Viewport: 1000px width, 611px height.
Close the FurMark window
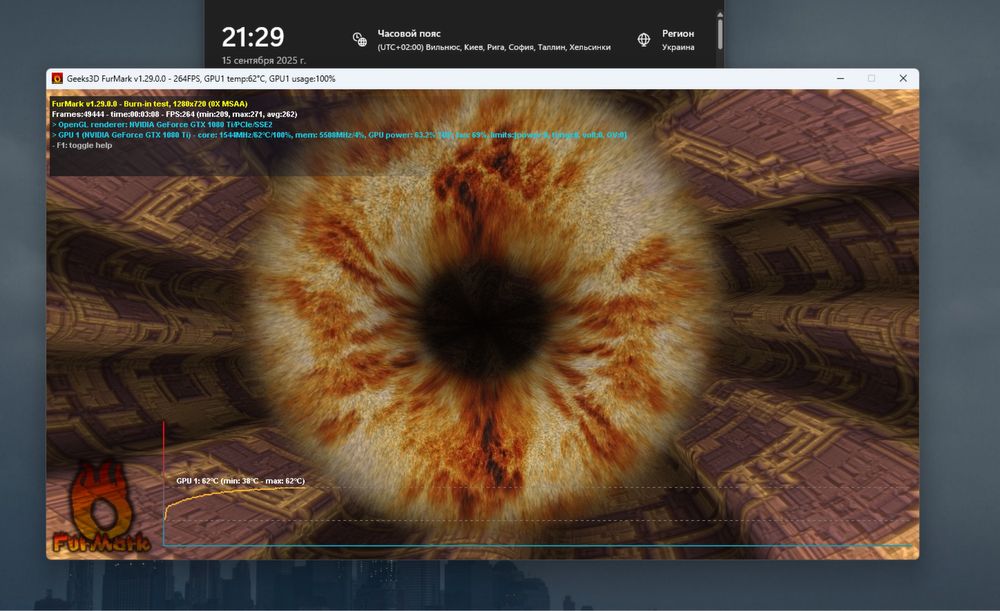click(x=903, y=78)
